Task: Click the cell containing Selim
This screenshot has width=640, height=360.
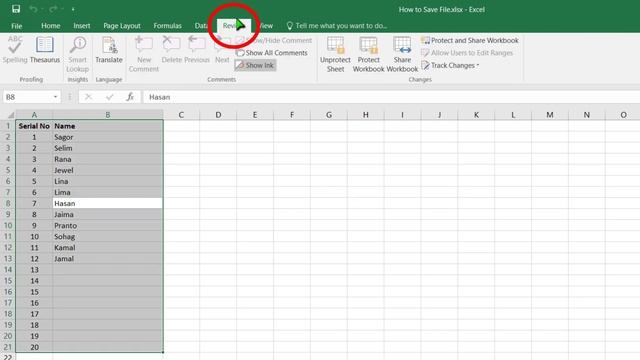Action: click(108, 148)
